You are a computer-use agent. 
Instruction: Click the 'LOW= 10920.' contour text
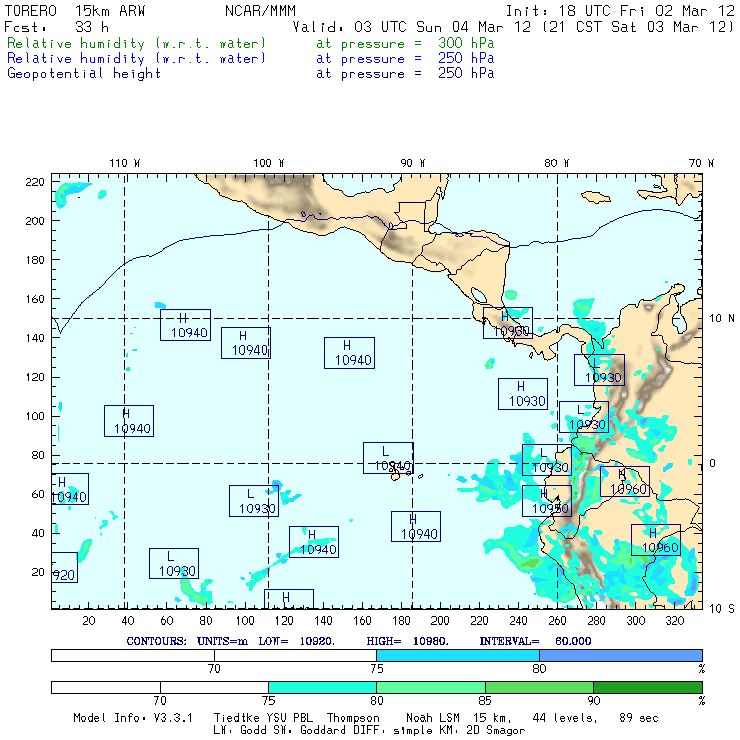pos(296,641)
